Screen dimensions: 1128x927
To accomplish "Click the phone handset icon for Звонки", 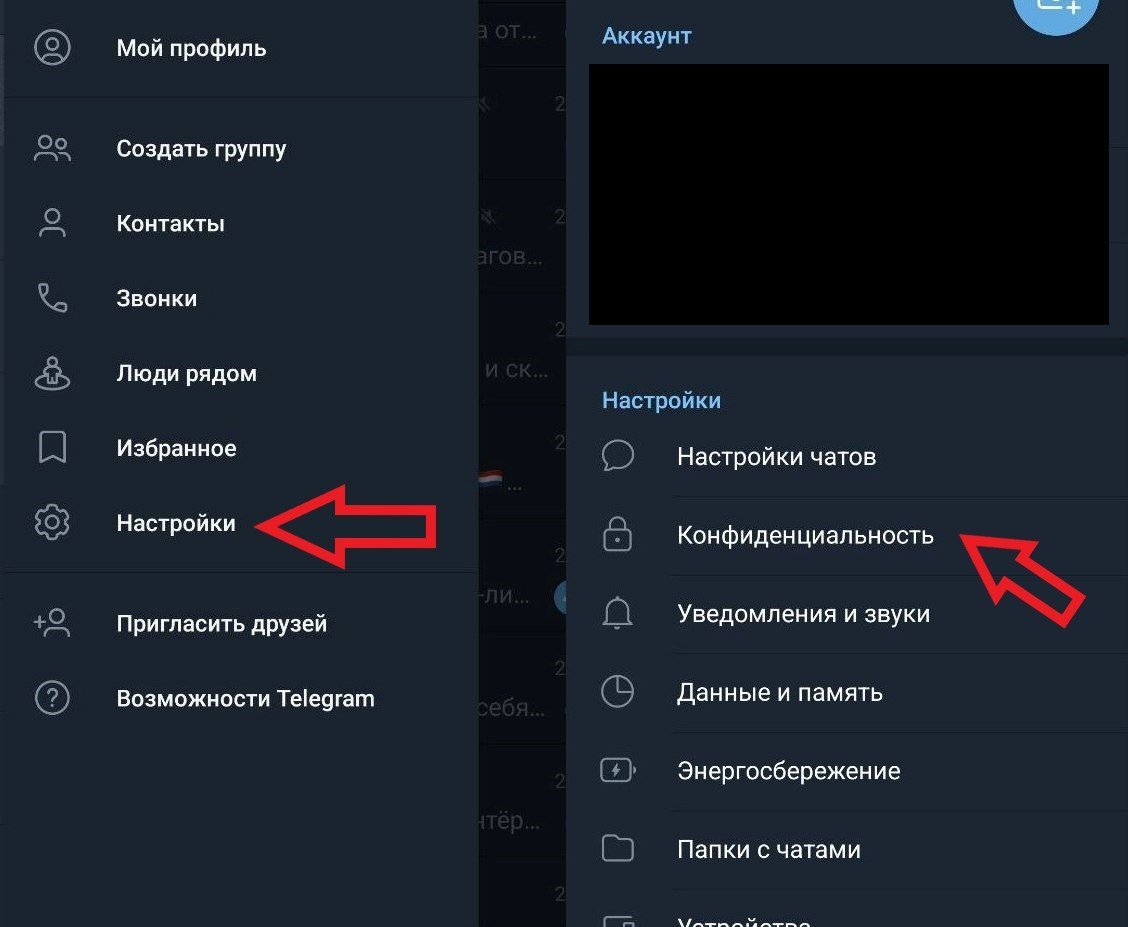I will (53, 298).
